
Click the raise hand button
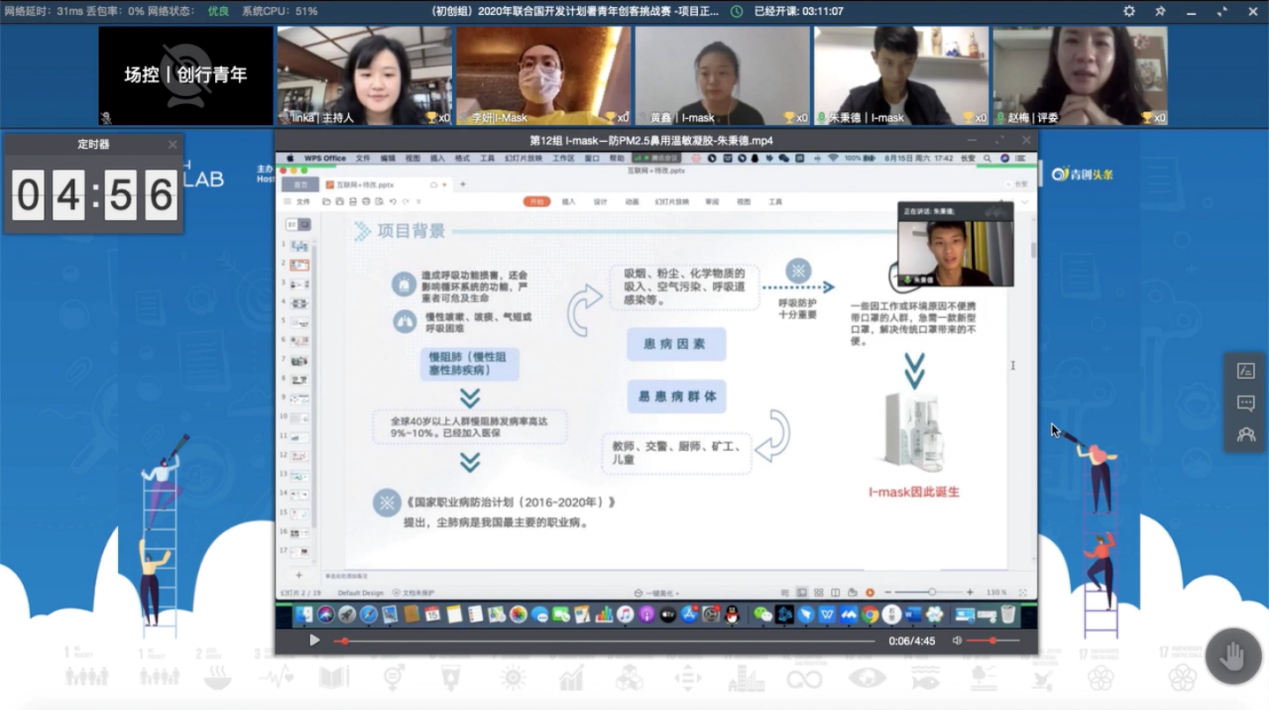point(1232,656)
